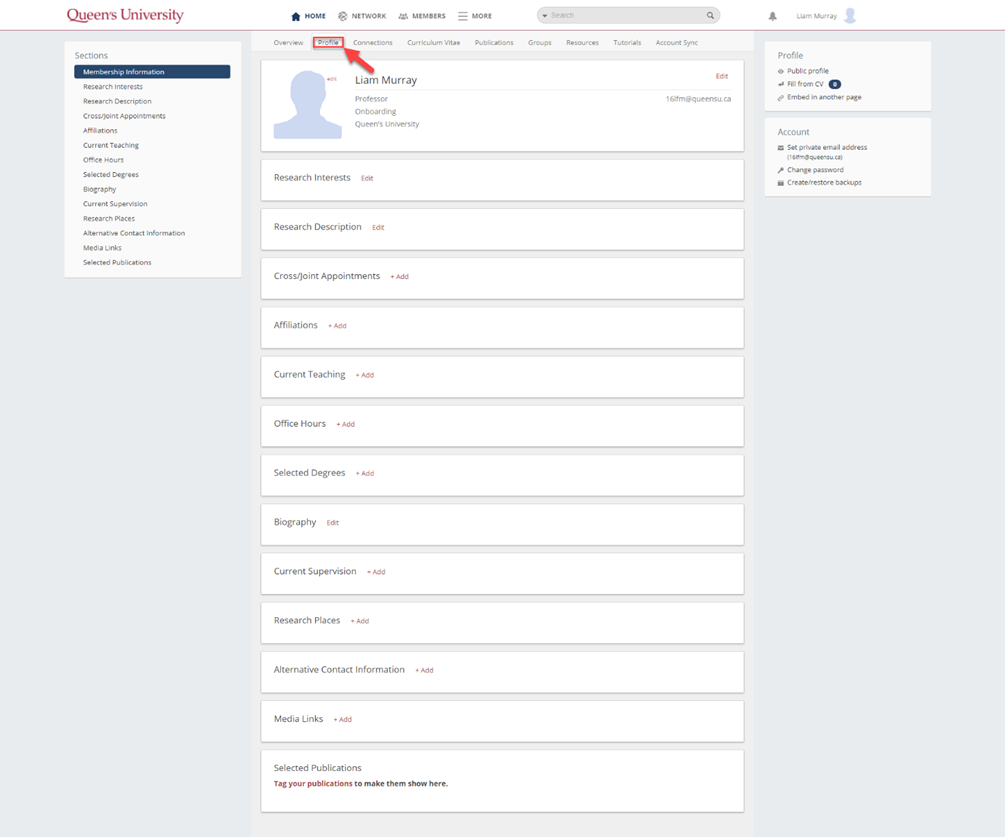Click inside the Search field

click(625, 16)
